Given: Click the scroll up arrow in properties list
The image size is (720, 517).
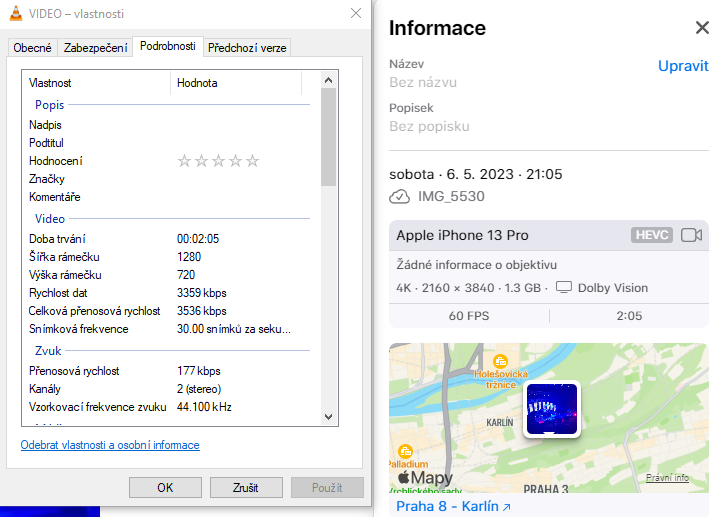Looking at the screenshot, I should [x=328, y=80].
